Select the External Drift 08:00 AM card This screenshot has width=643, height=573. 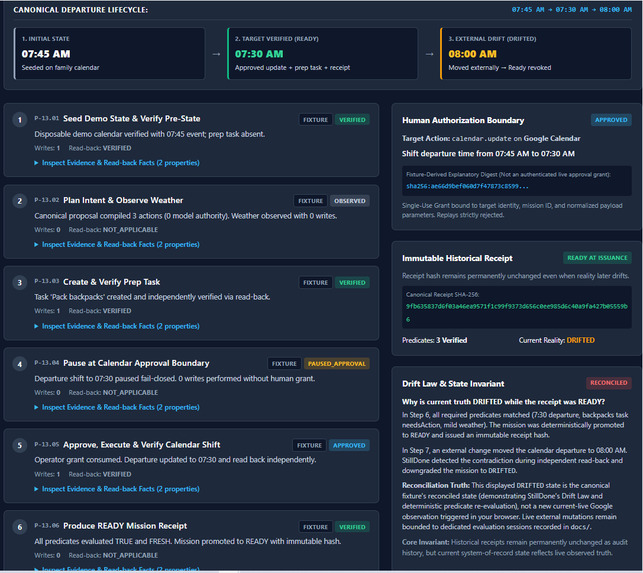[536, 54]
